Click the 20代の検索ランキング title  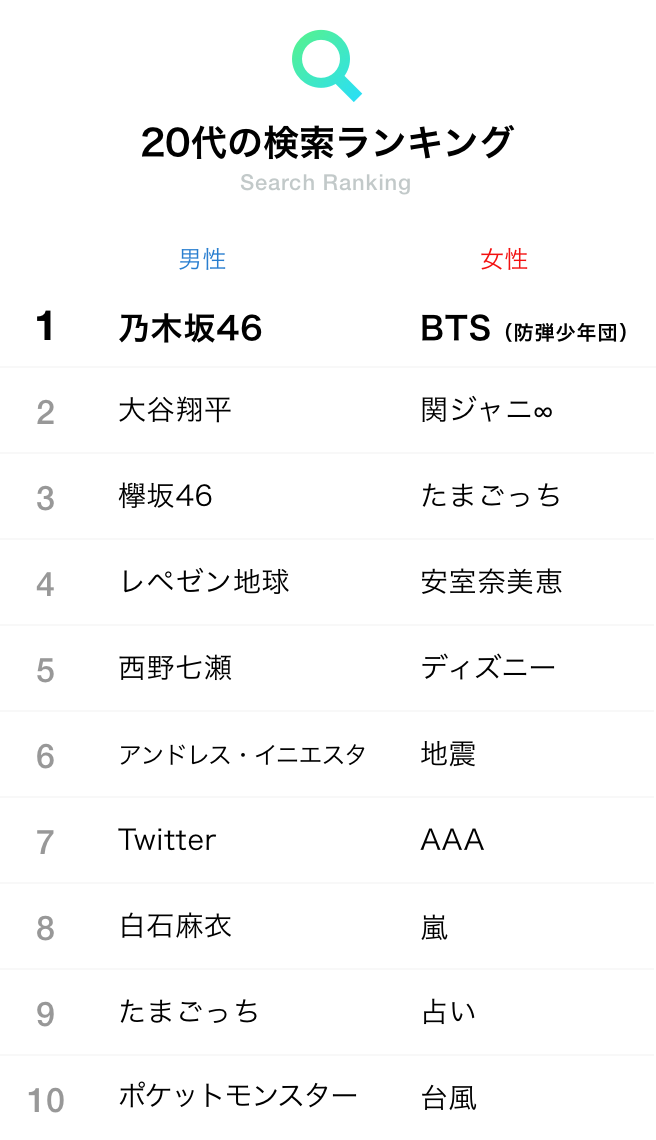[327, 142]
